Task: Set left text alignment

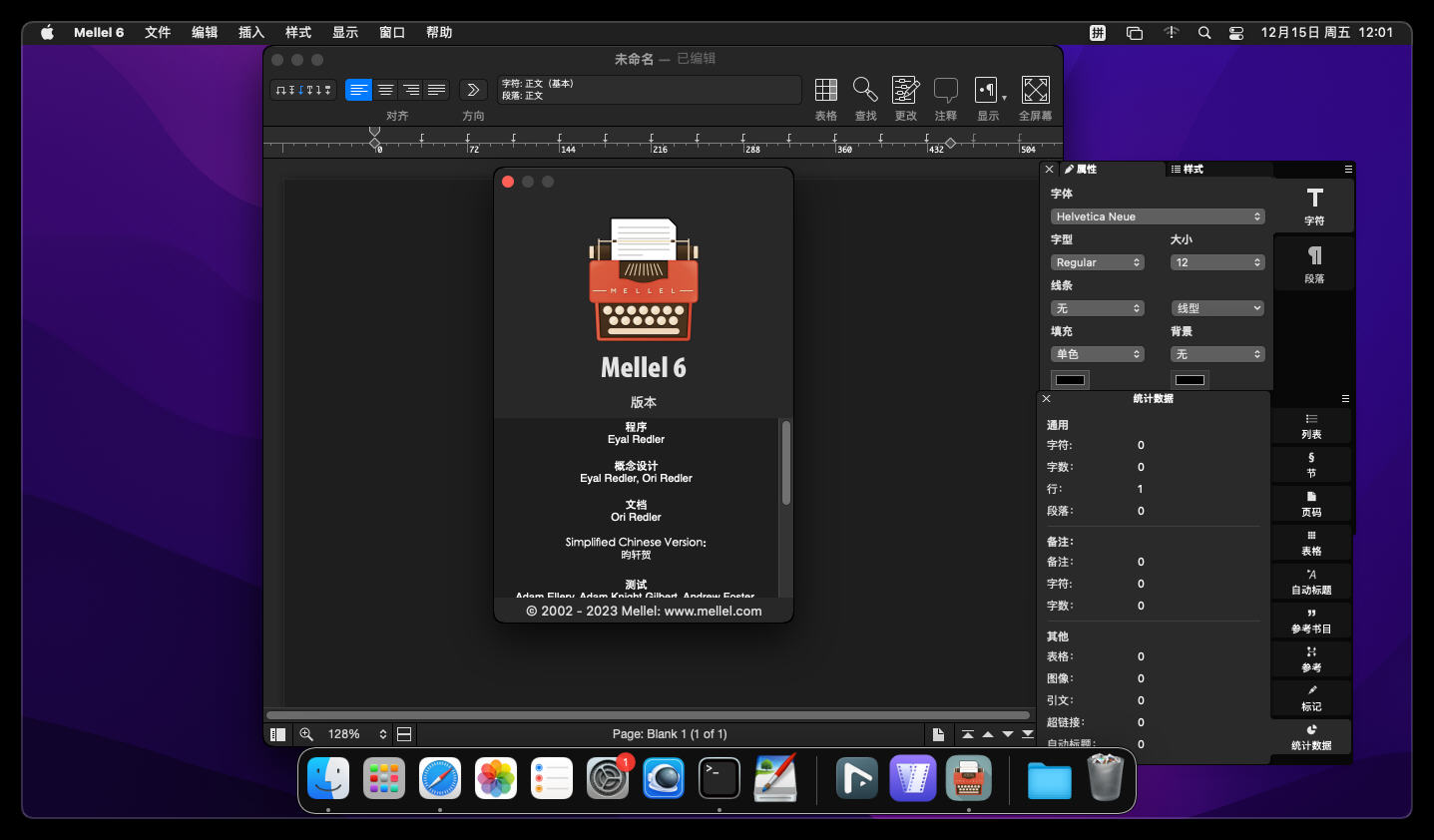Action: tap(358, 90)
